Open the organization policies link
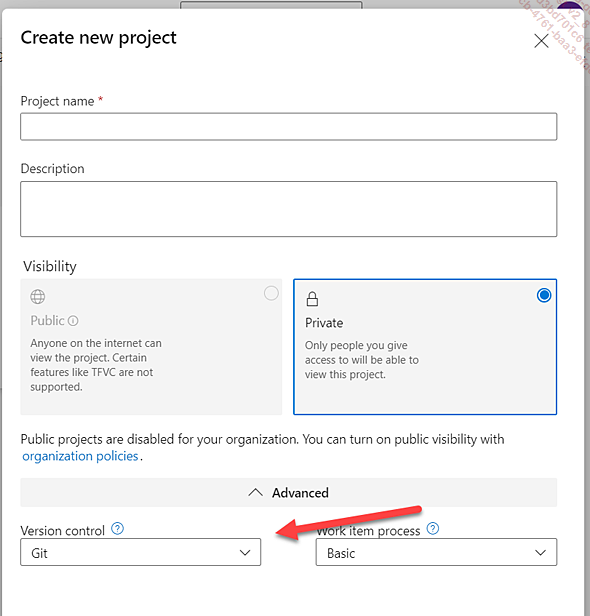 (x=80, y=456)
